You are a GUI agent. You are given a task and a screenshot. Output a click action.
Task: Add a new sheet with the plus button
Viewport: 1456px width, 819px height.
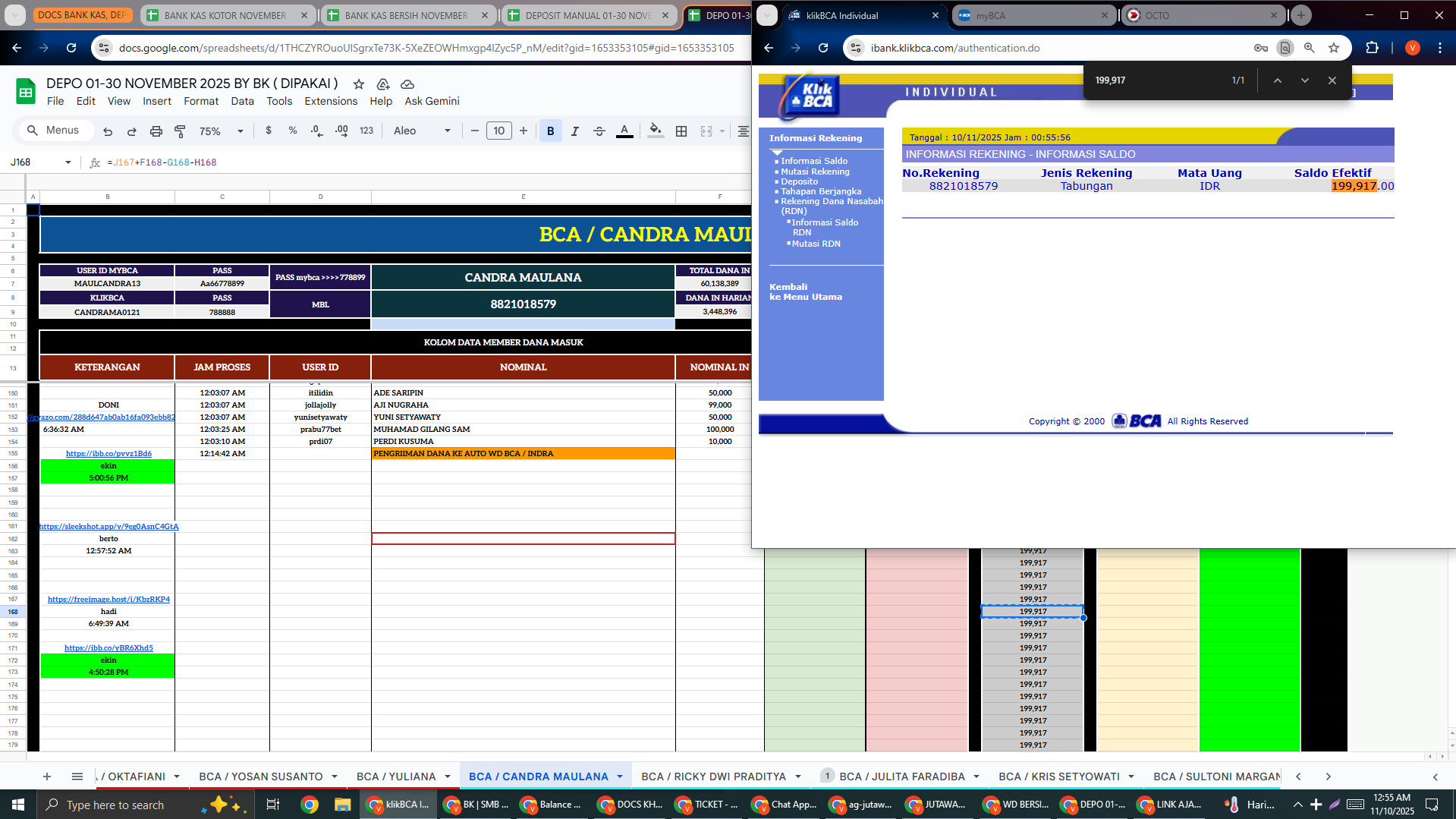[x=47, y=776]
